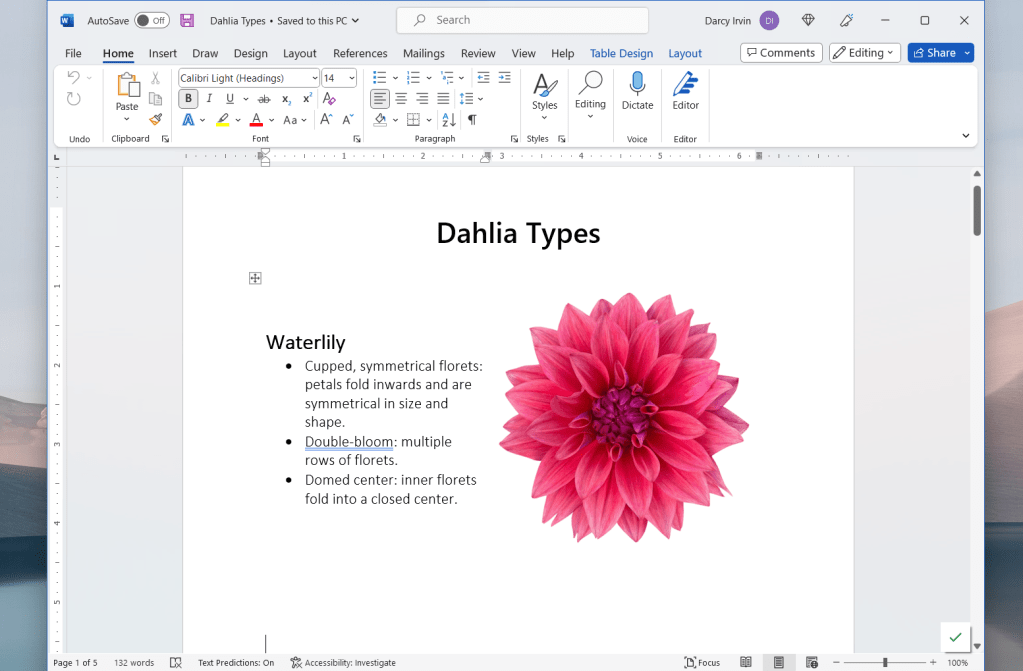The image size is (1023, 671).
Task: Switch to Focus mode in status bar
Action: pos(702,662)
